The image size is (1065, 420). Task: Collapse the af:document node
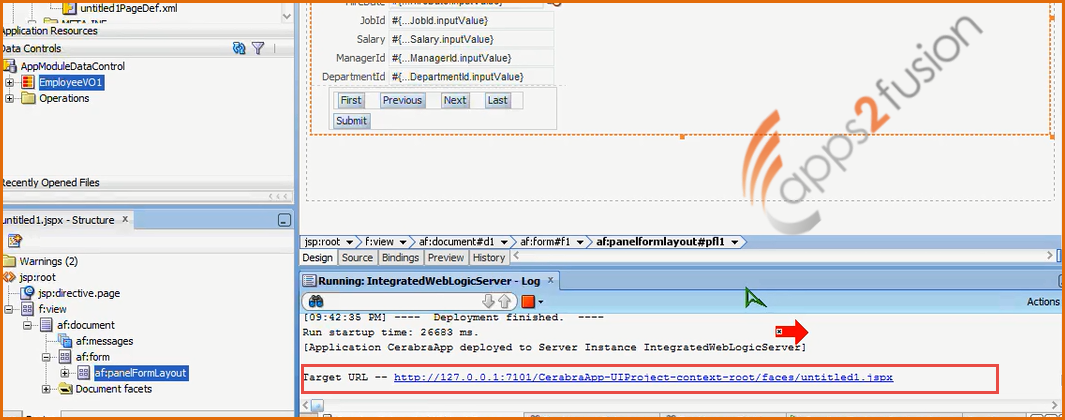pyautogui.click(x=28, y=325)
